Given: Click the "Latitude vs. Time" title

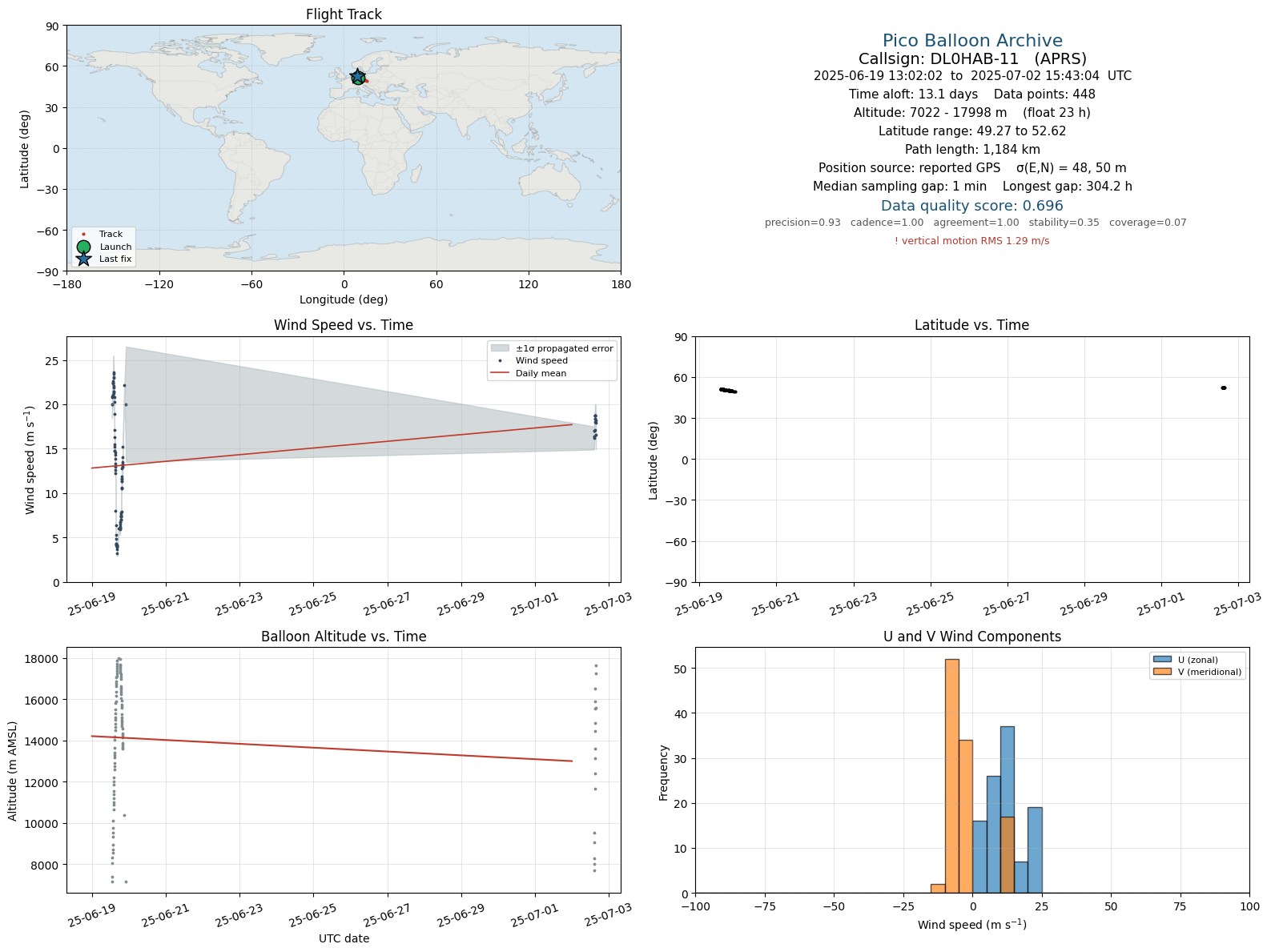Looking at the screenshot, I should point(972,325).
